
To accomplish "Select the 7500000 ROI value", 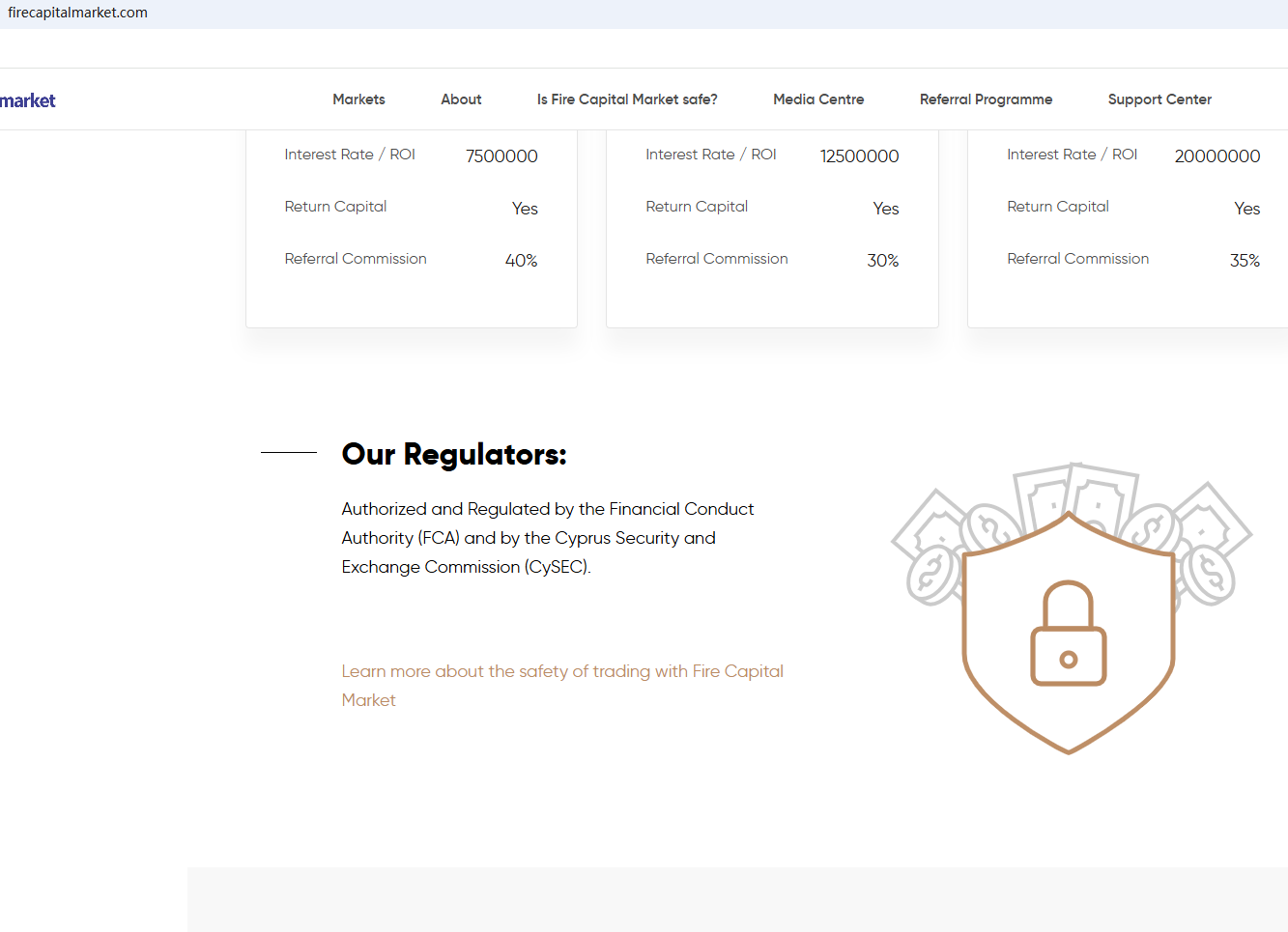I will pos(501,156).
